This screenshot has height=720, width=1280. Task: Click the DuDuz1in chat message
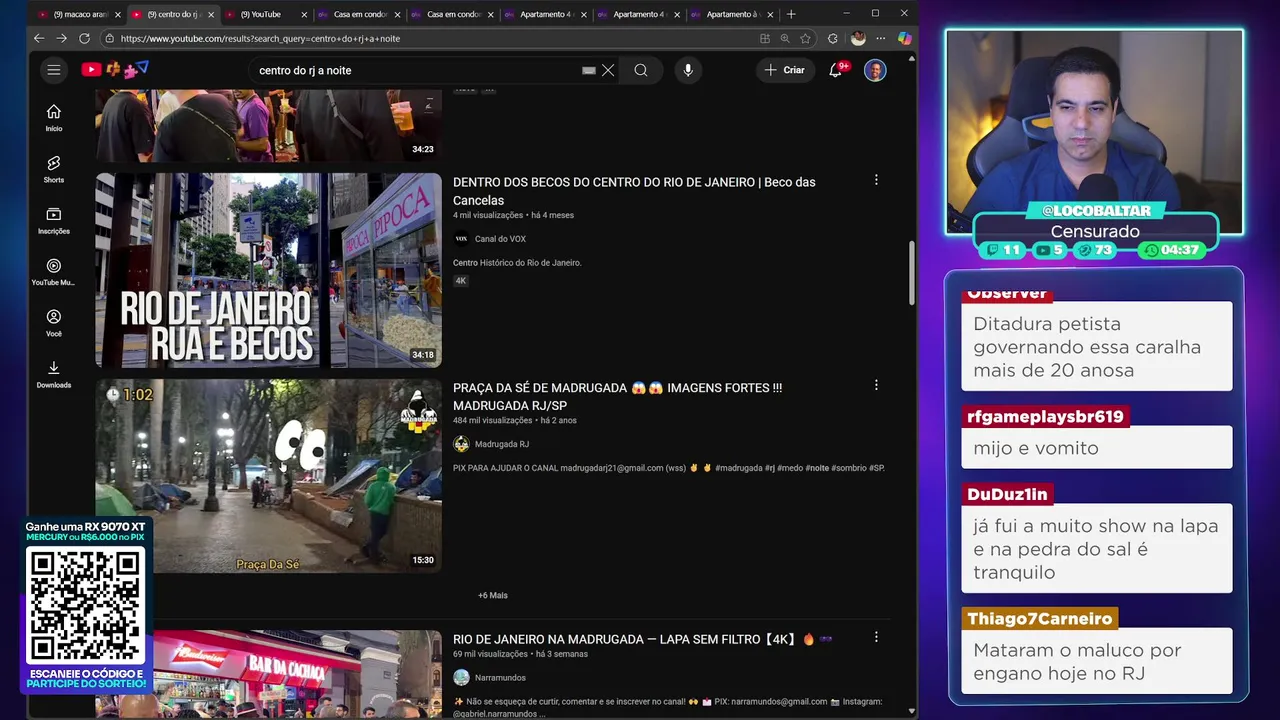click(1097, 548)
